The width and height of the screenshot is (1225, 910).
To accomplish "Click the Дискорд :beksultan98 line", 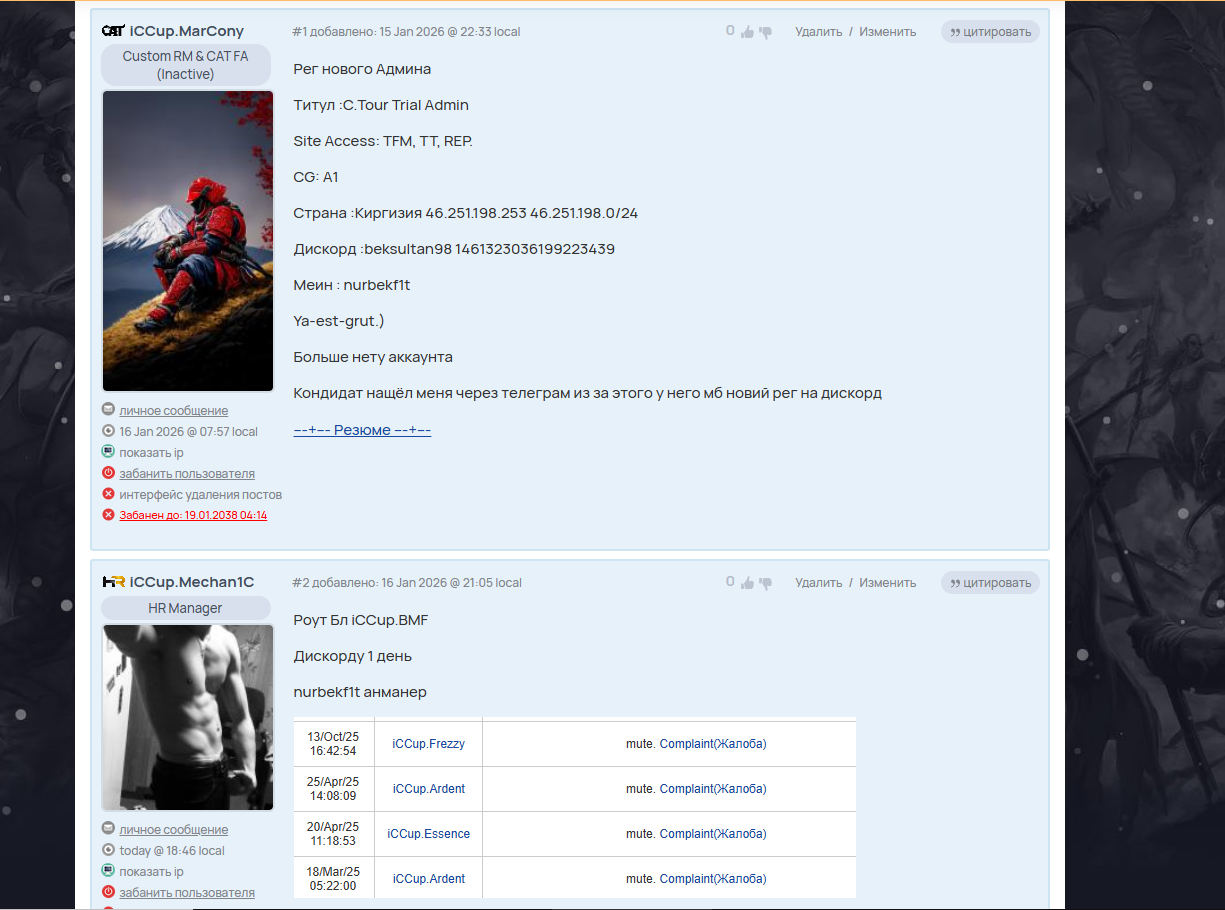I will tap(454, 249).
